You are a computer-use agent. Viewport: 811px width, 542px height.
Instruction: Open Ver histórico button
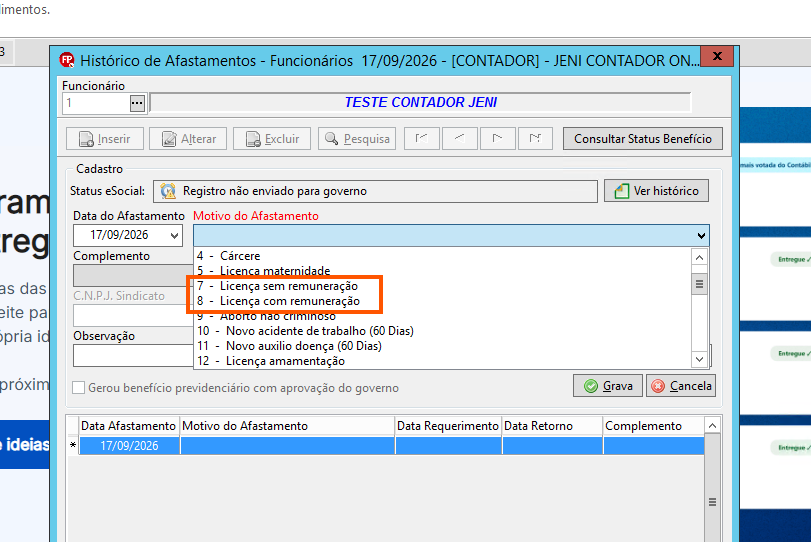656,191
